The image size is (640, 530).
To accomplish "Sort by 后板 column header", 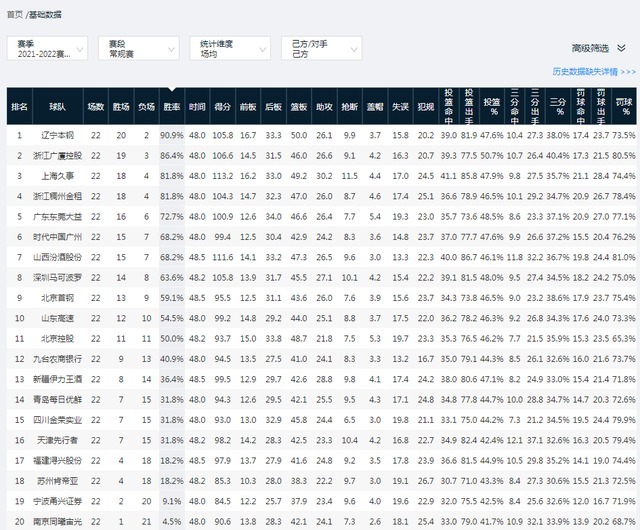I will click(x=273, y=107).
